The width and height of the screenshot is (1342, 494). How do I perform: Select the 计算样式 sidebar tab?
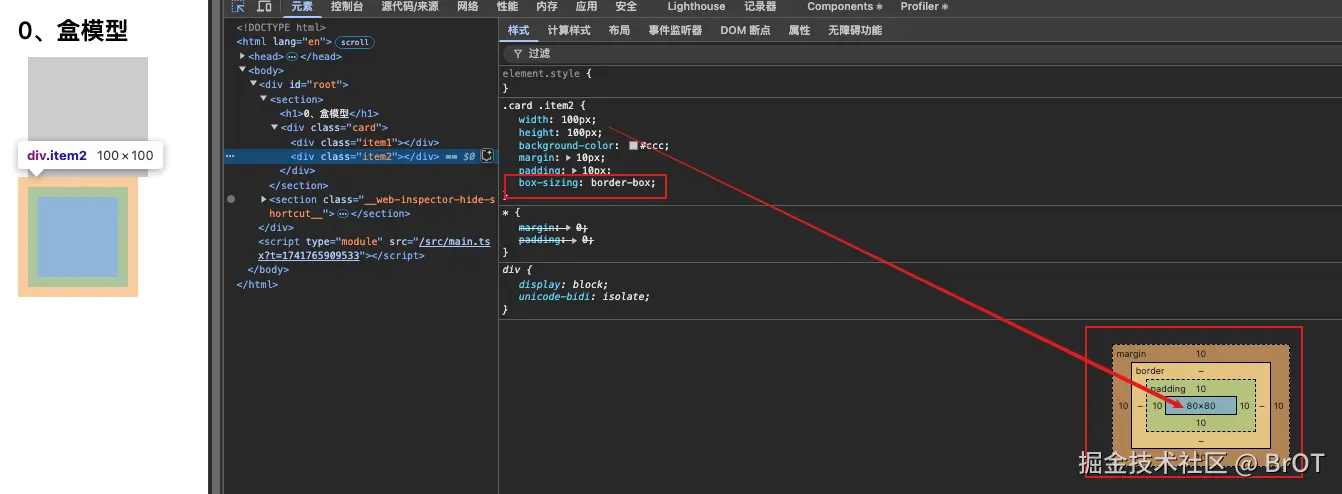568,31
